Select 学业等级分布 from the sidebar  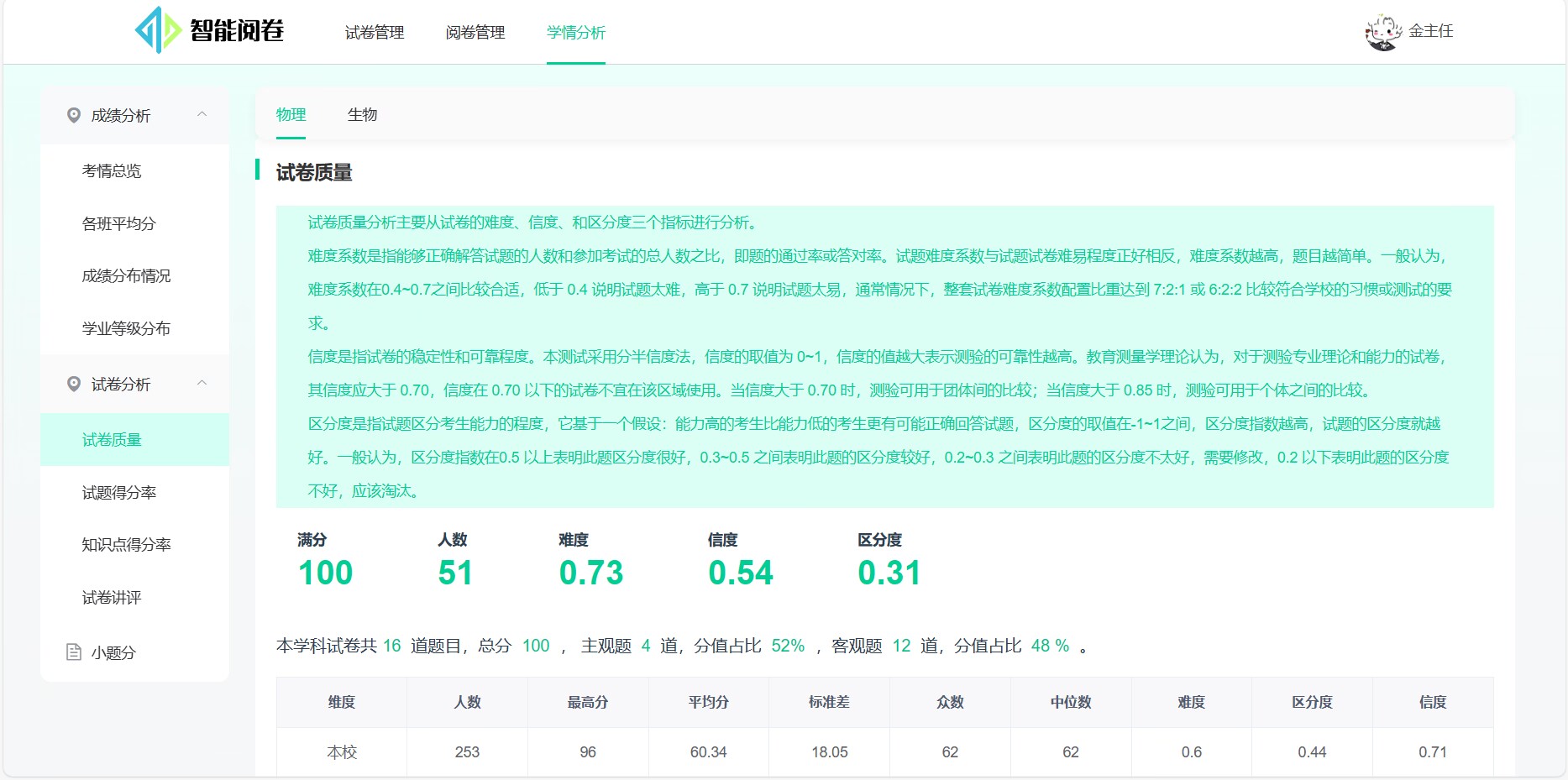point(125,328)
